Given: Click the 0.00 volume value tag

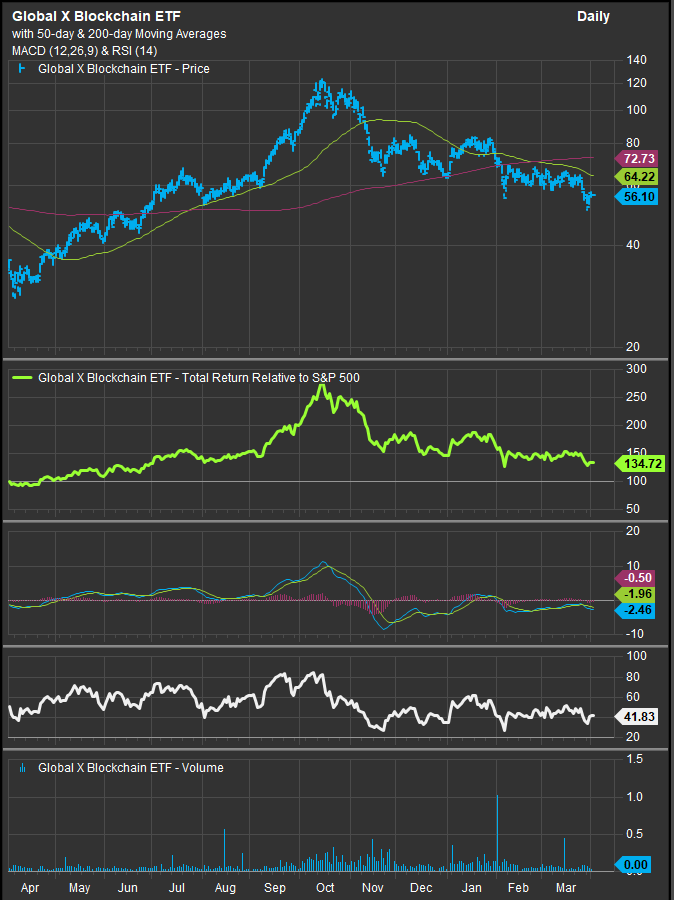Looking at the screenshot, I should click(637, 864).
